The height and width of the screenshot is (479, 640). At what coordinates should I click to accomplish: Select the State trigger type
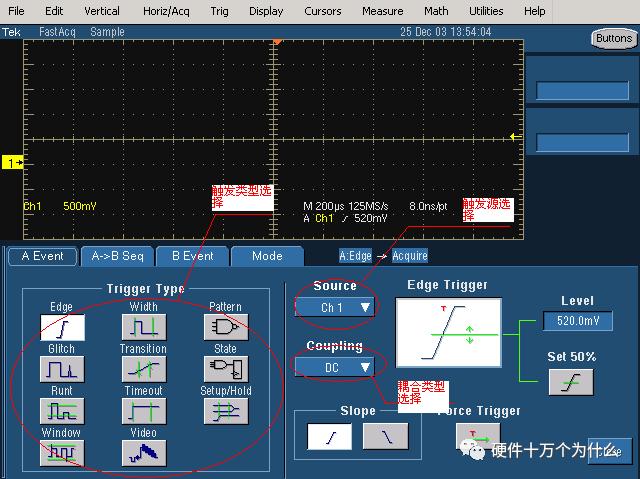[226, 369]
